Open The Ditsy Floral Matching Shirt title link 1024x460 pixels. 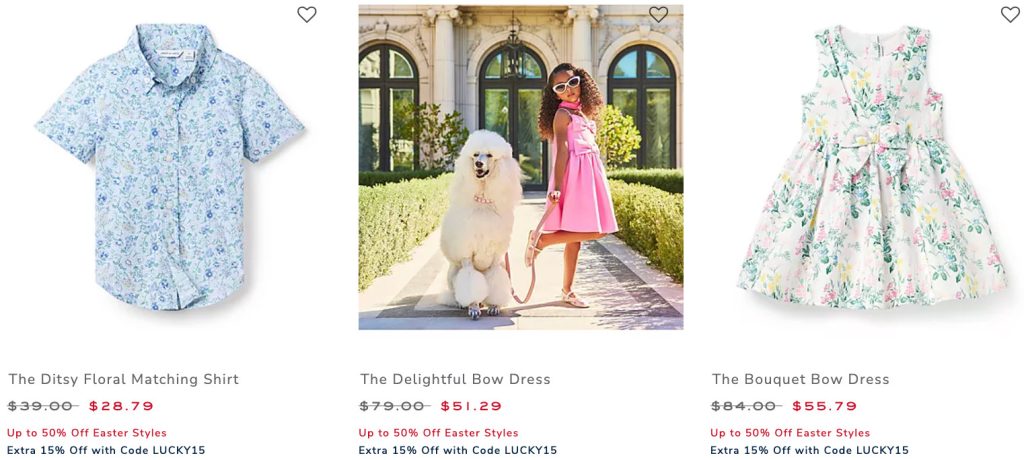coord(124,379)
